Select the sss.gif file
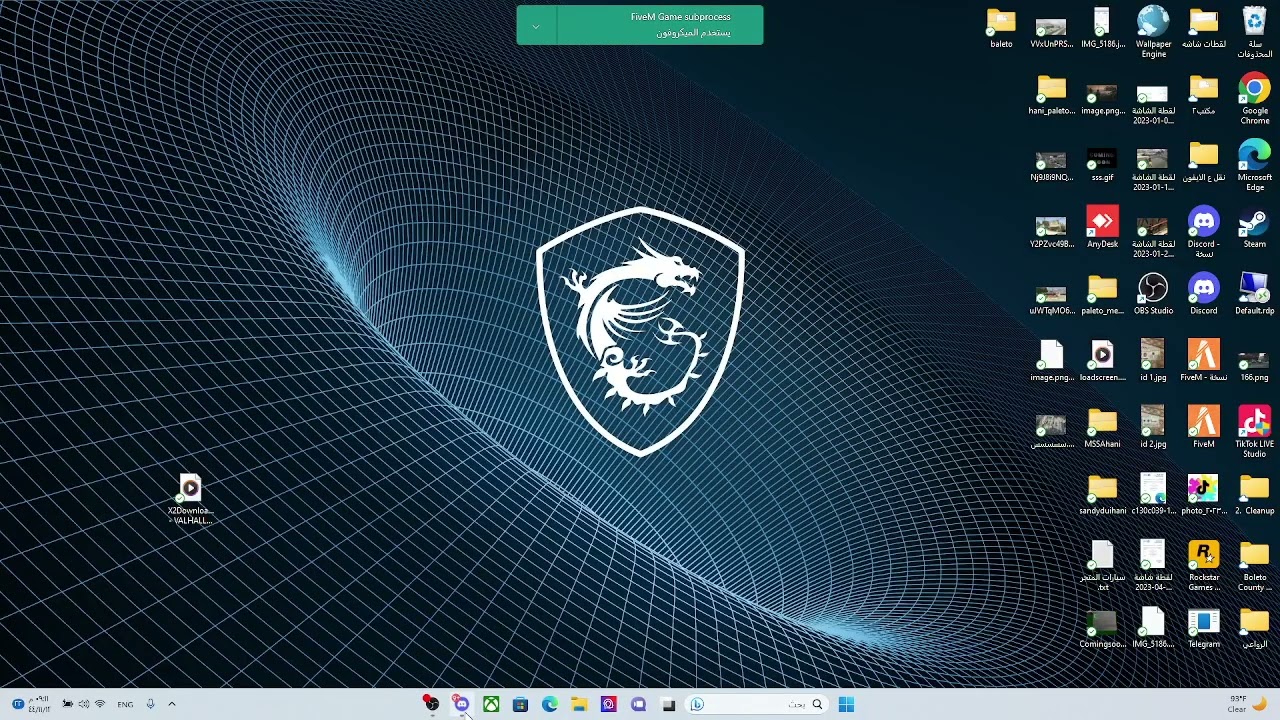 [1102, 165]
